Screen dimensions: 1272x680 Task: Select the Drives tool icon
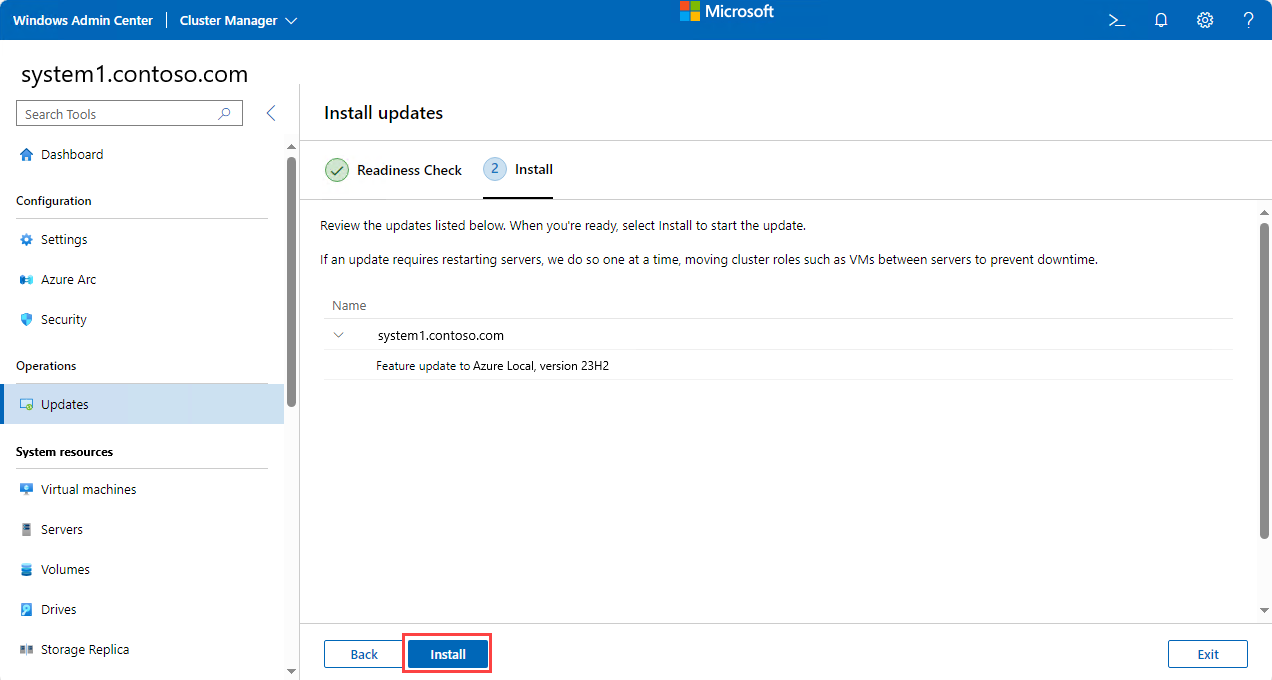pyautogui.click(x=24, y=609)
